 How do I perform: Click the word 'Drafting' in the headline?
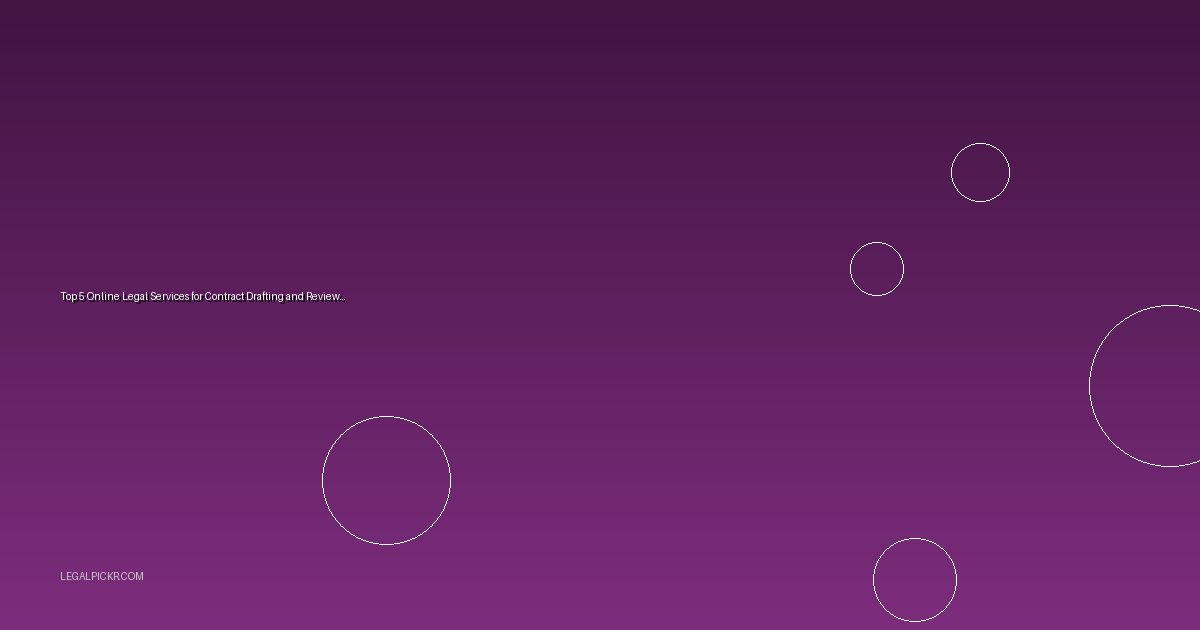264,297
